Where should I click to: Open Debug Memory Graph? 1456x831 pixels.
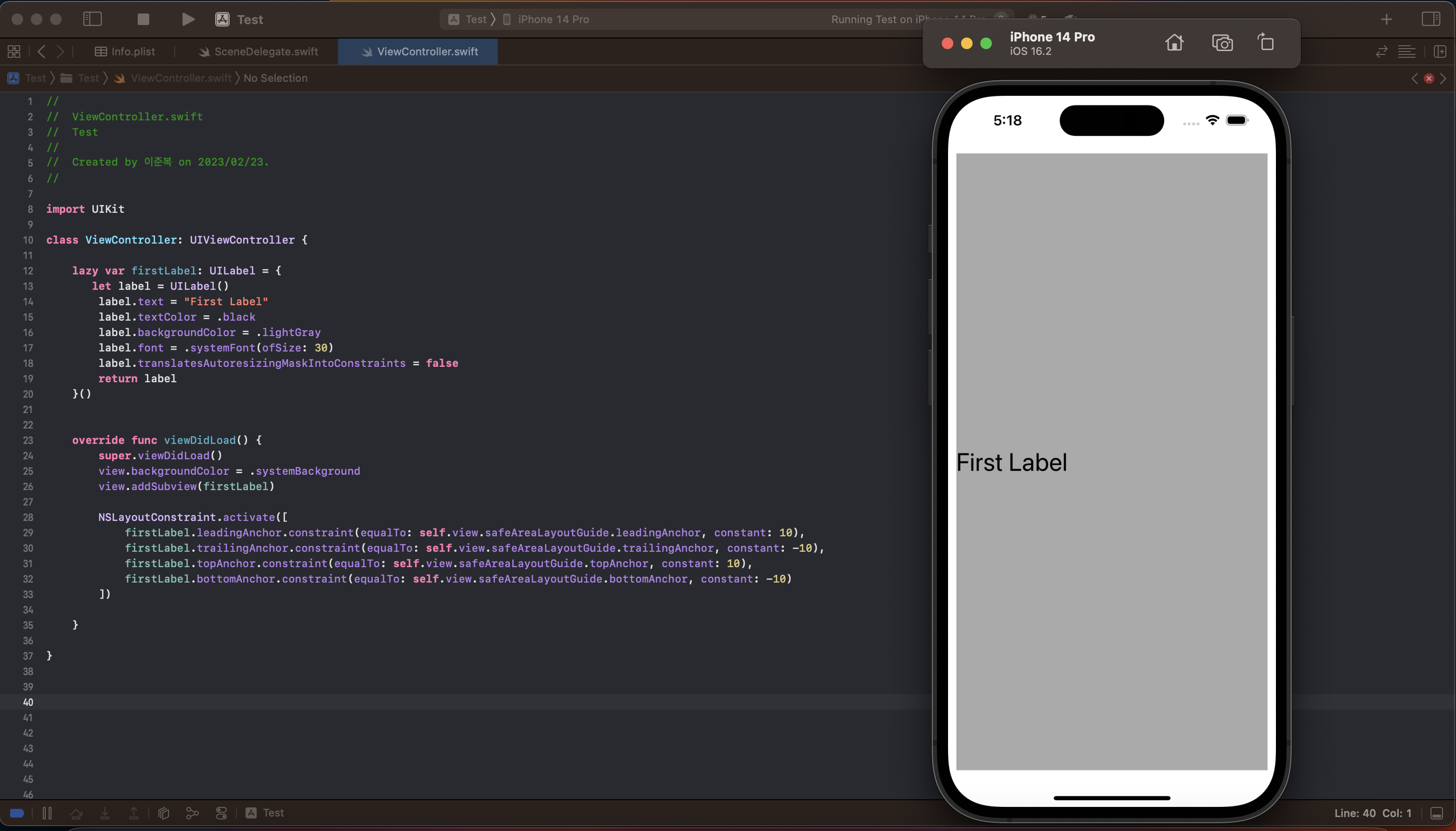(192, 813)
